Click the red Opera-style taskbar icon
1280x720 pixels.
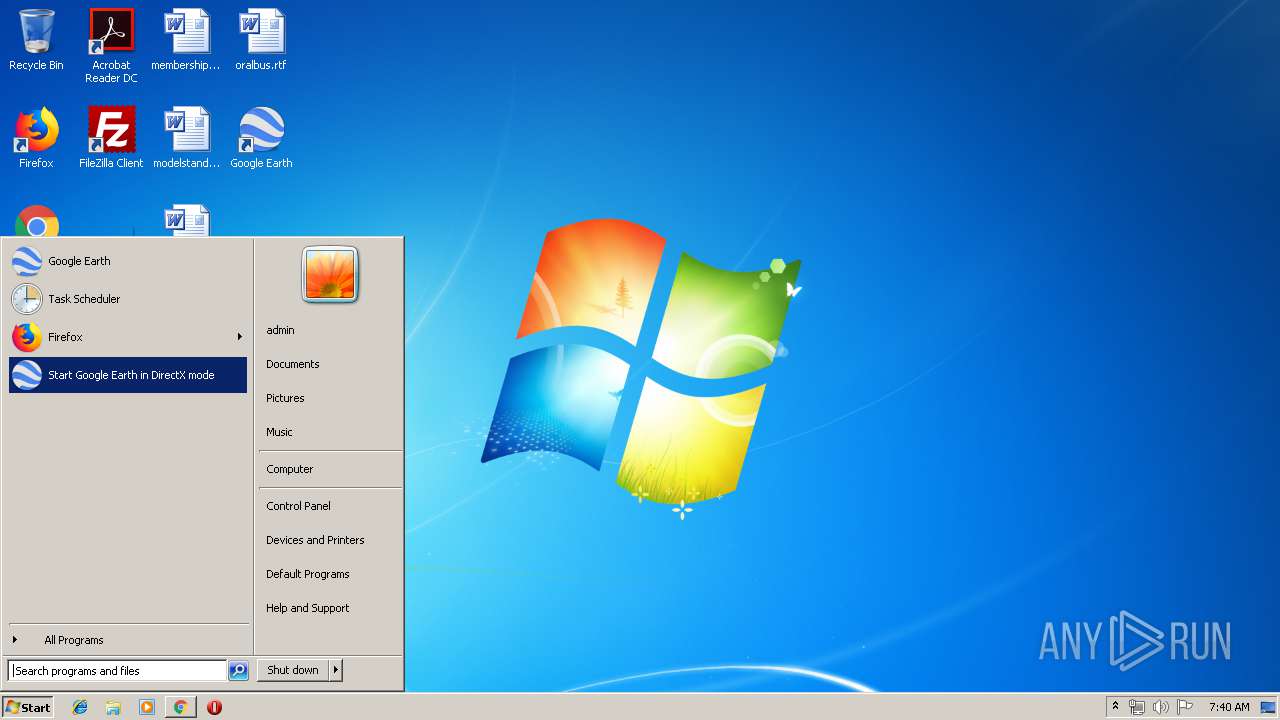[214, 707]
